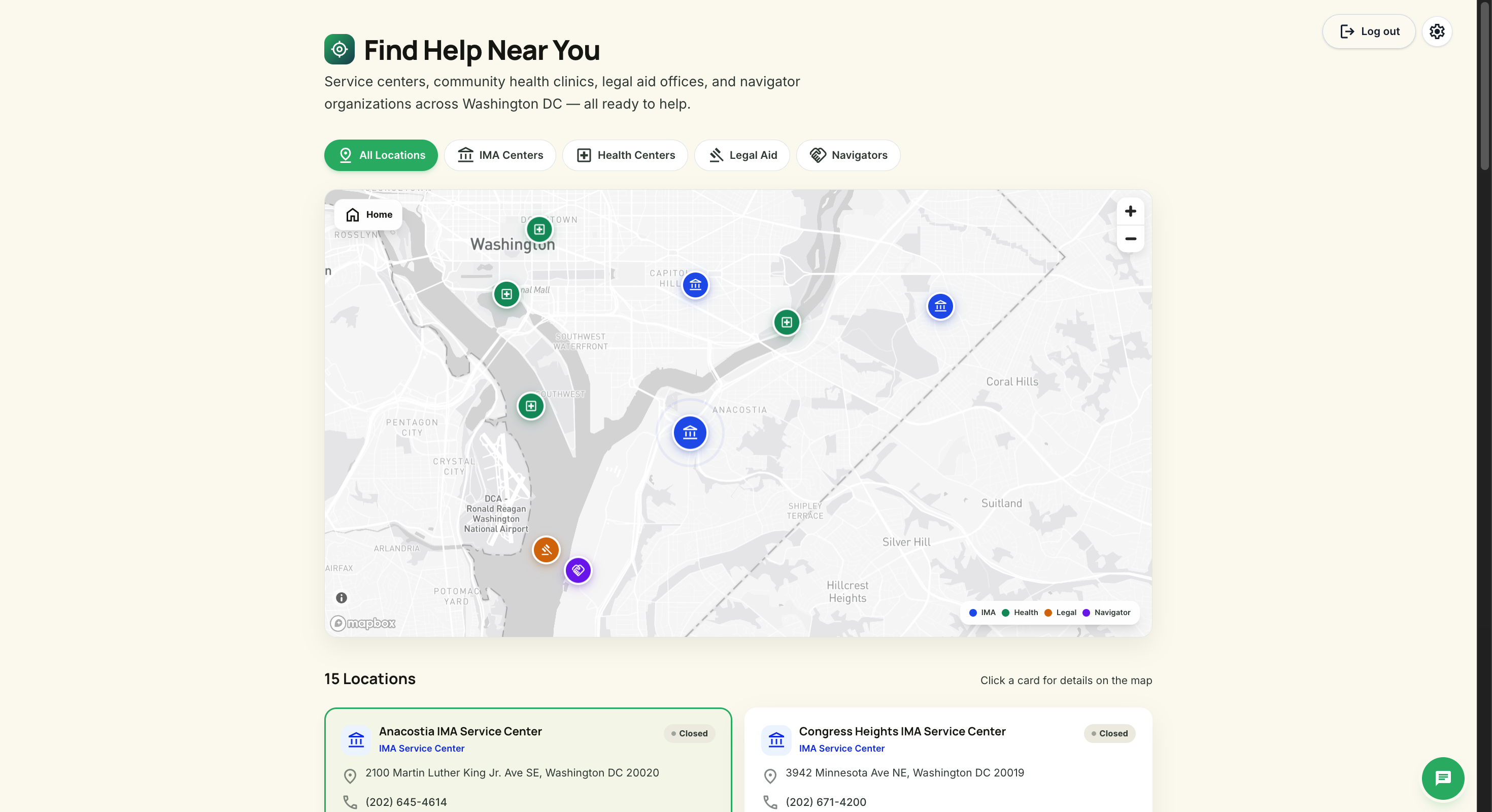Click the orange Legal Aid map marker
1492x812 pixels.
coord(546,550)
